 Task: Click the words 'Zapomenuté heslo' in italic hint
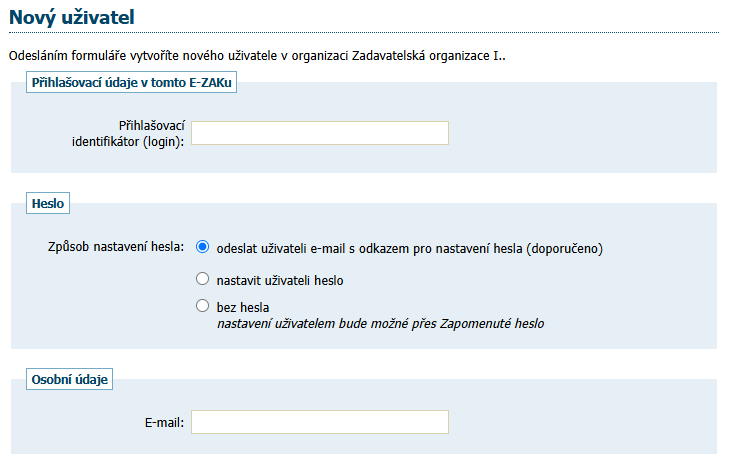tap(495, 323)
